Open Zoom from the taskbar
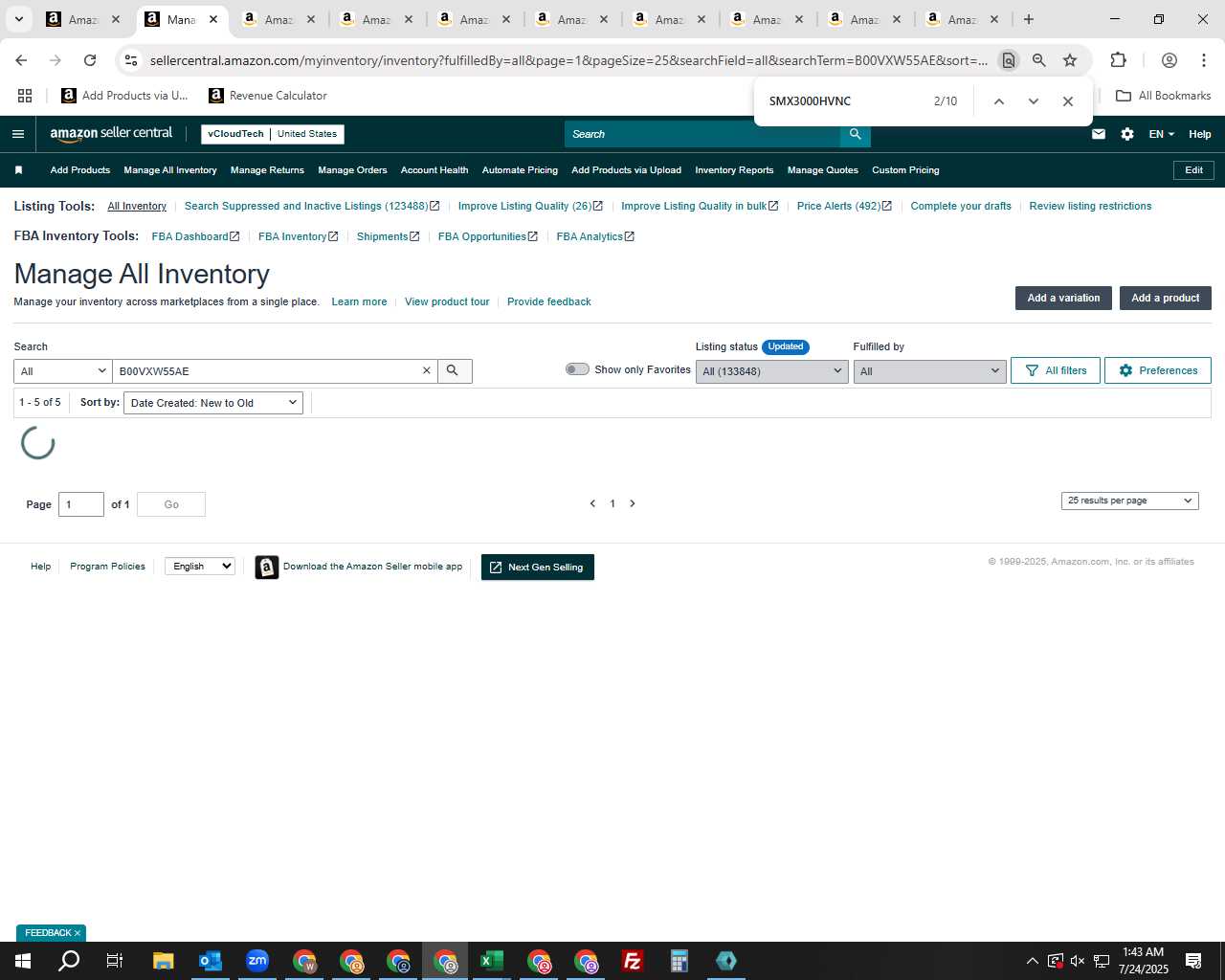The image size is (1225, 980). coord(257,961)
